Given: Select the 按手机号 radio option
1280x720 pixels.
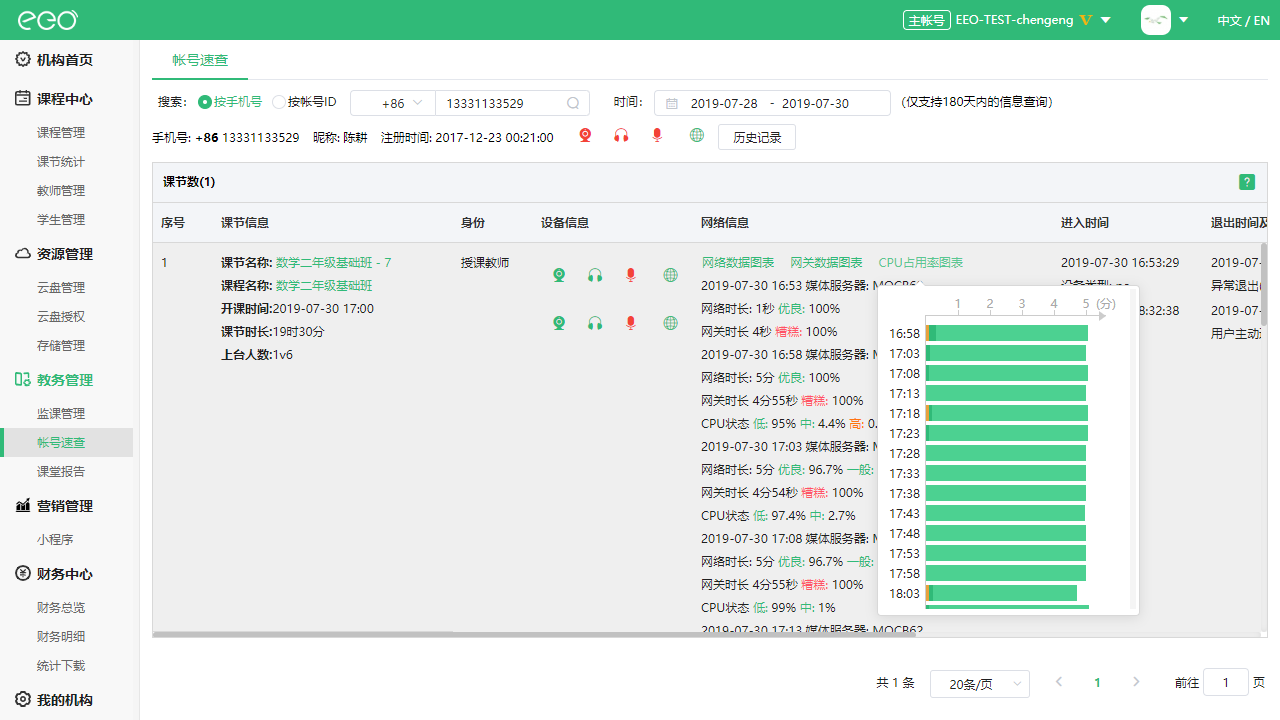Looking at the screenshot, I should (230, 102).
